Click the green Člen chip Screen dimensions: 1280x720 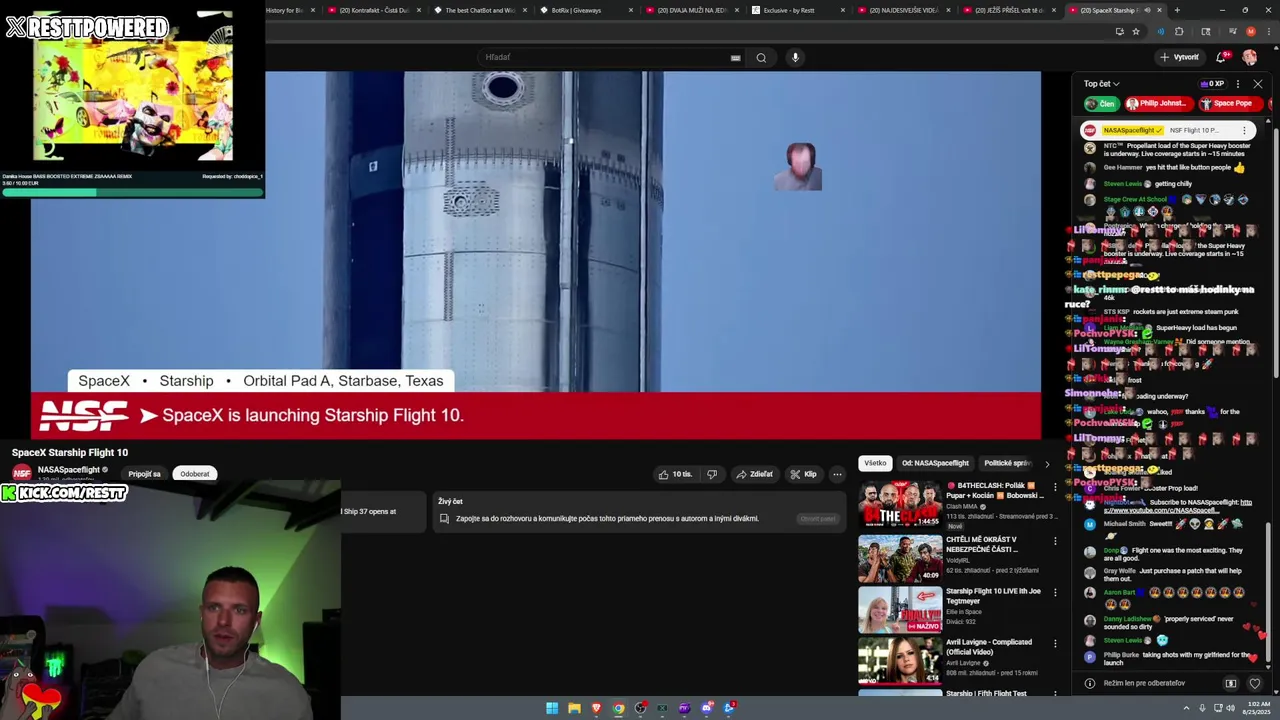(x=1101, y=103)
